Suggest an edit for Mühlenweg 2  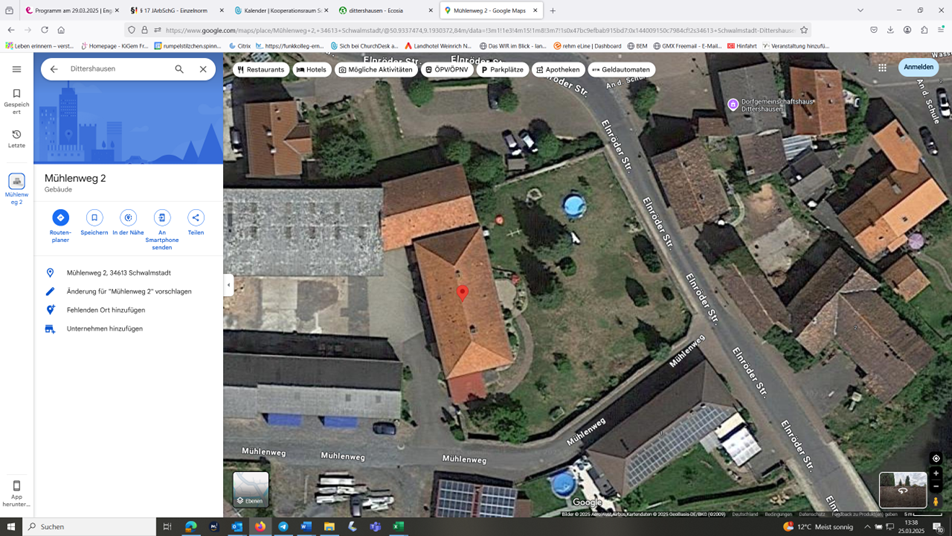tap(128, 291)
